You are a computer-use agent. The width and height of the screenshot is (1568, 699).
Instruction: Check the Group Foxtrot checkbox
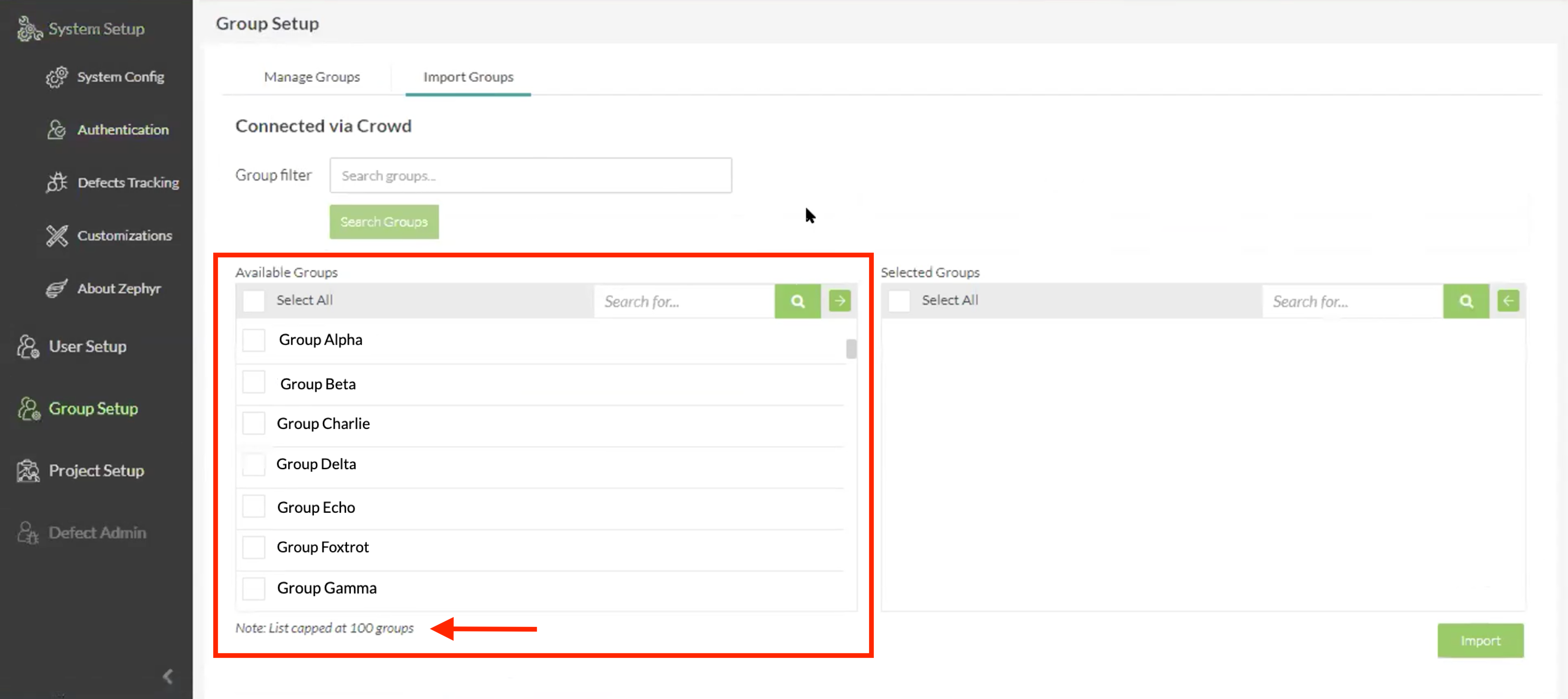click(254, 547)
